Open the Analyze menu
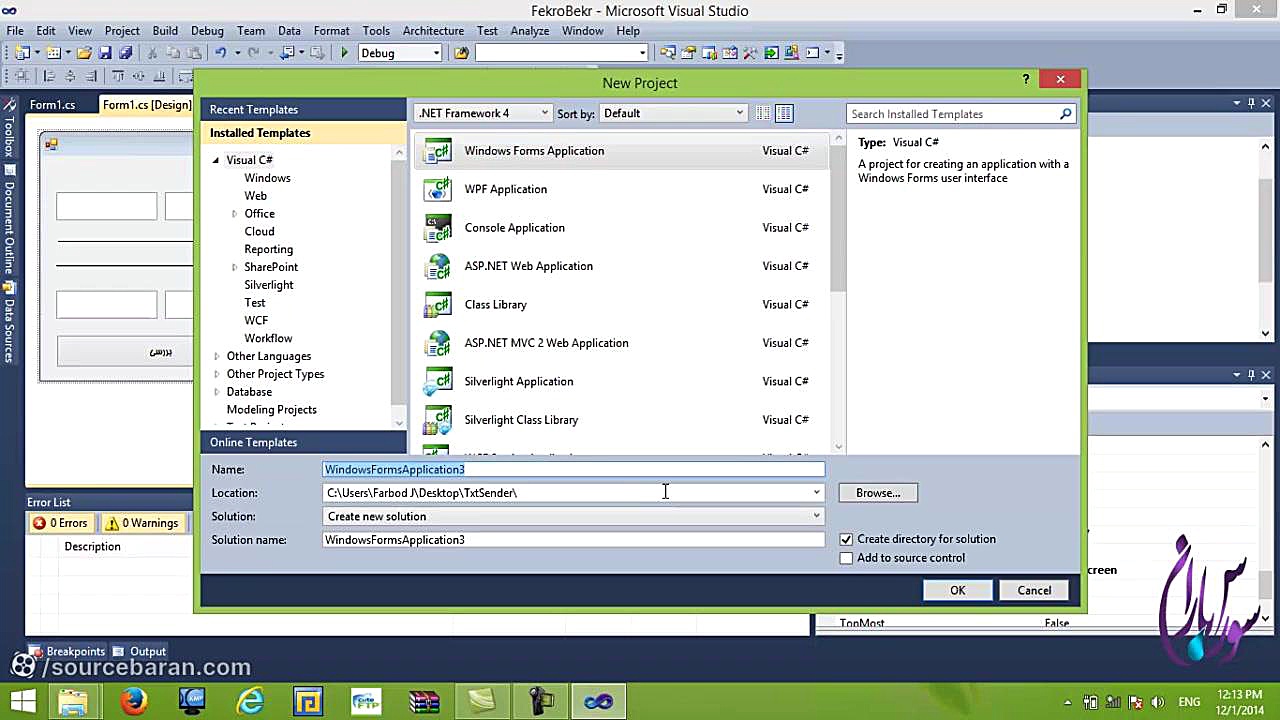 (530, 31)
